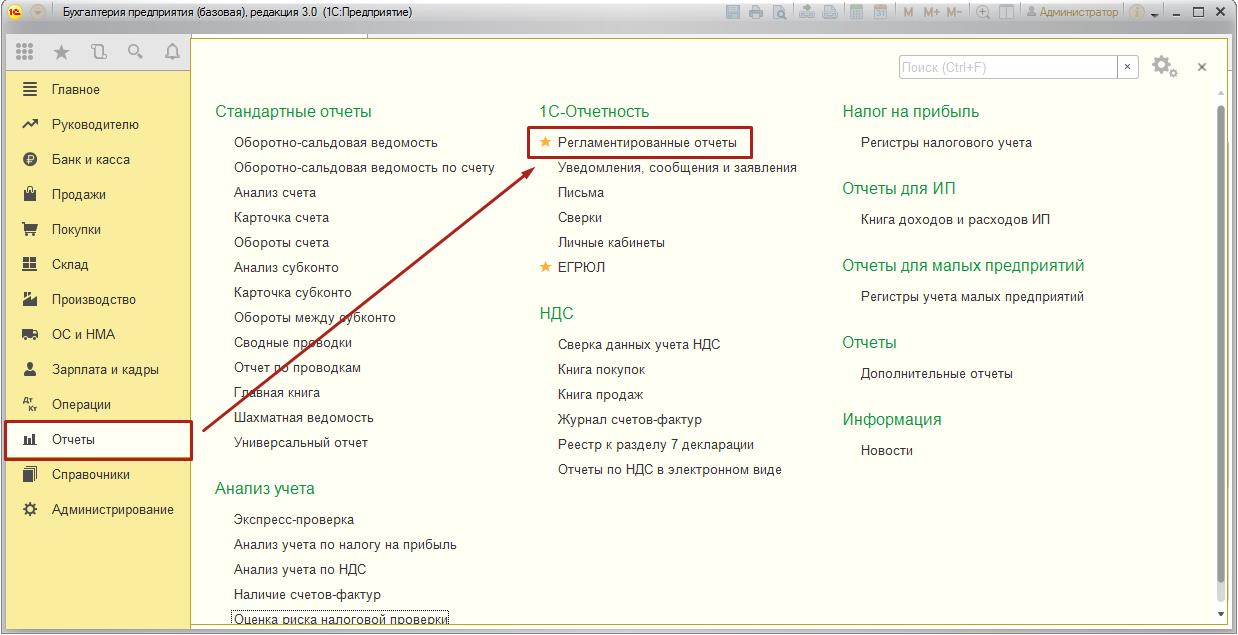Click the Администратор user button
This screenshot has width=1238, height=635.
point(1071,12)
